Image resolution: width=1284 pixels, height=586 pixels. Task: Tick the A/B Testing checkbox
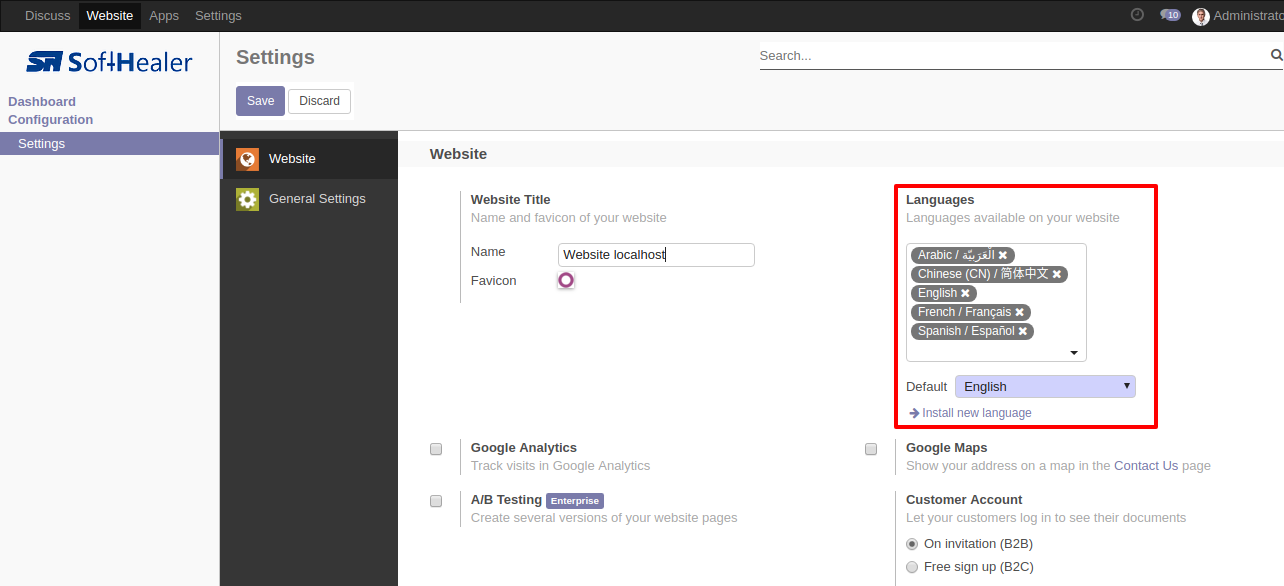(x=436, y=501)
